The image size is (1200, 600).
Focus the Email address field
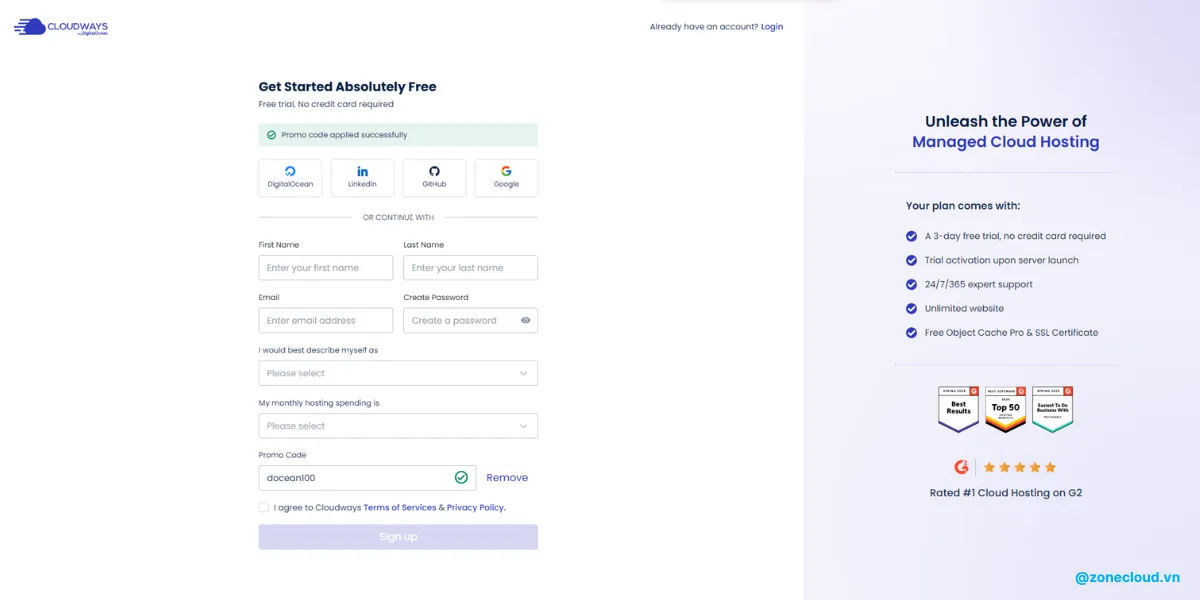click(x=326, y=321)
